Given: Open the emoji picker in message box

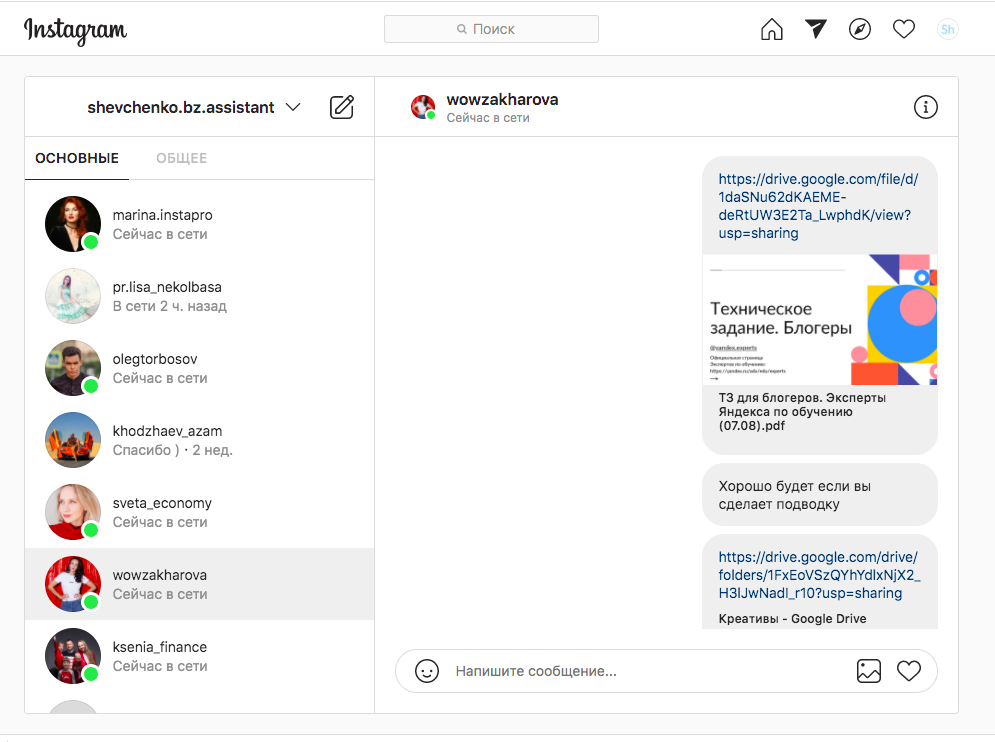Looking at the screenshot, I should (427, 671).
